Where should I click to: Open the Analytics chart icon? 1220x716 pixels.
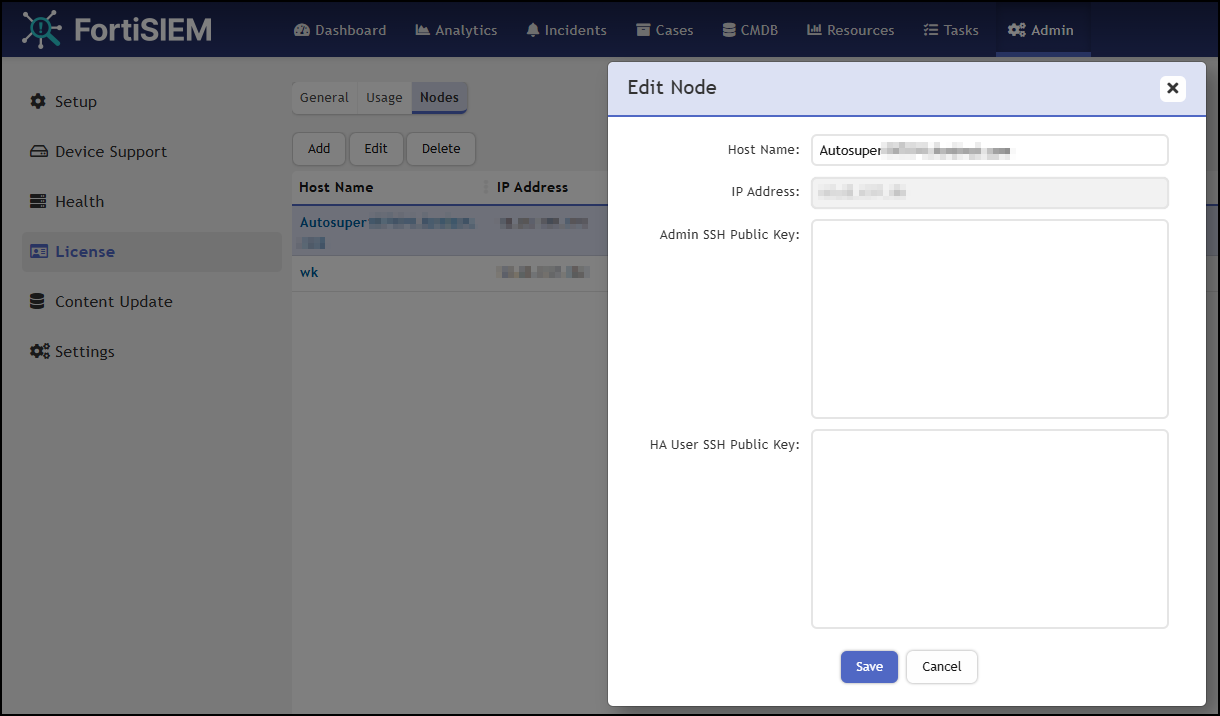pos(423,30)
